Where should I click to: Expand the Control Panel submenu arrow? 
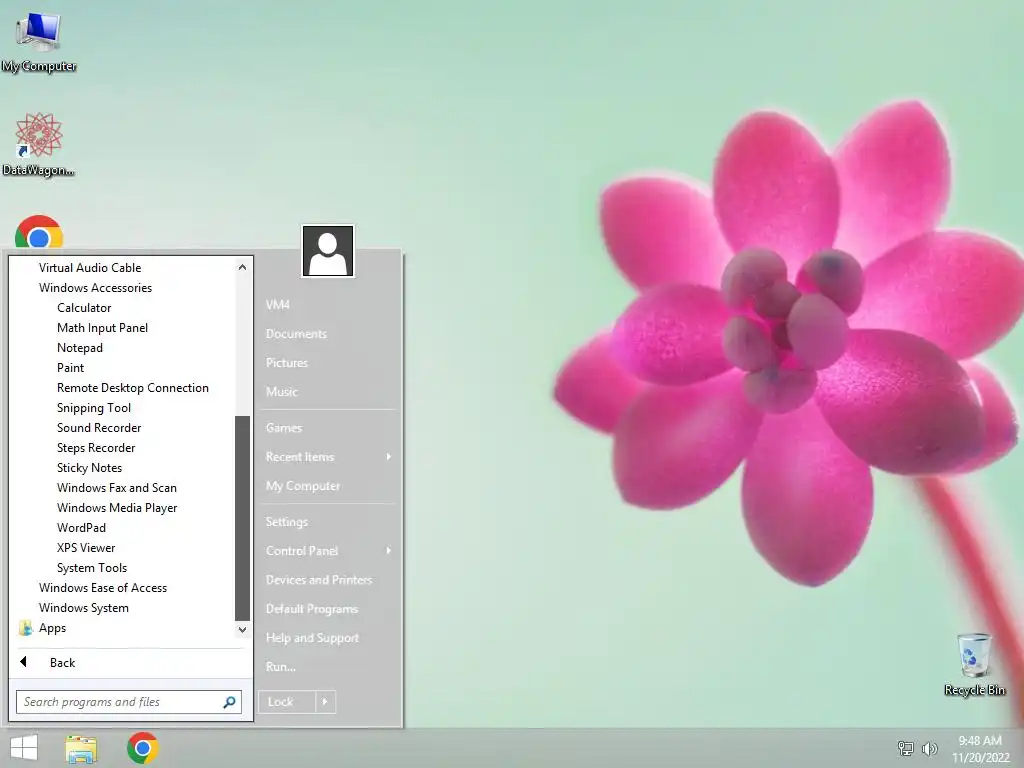[389, 551]
